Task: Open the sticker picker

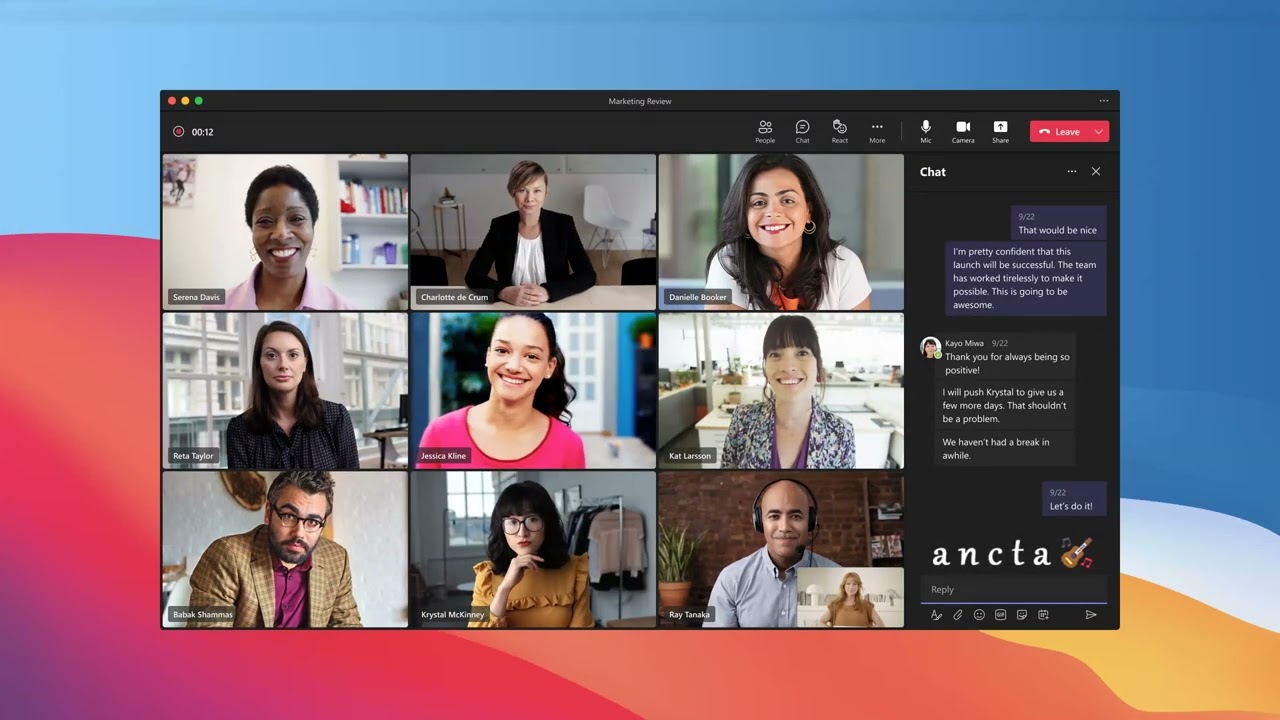Action: pos(1022,615)
